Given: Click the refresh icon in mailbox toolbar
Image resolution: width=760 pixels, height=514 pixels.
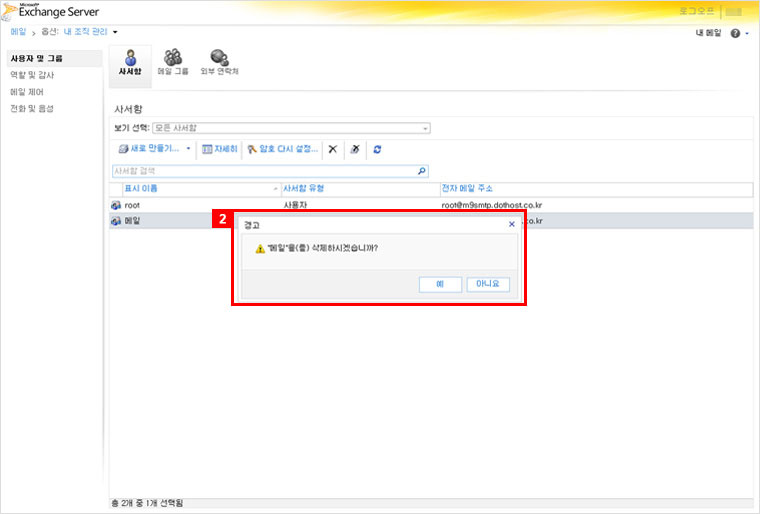Looking at the screenshot, I should tap(377, 149).
